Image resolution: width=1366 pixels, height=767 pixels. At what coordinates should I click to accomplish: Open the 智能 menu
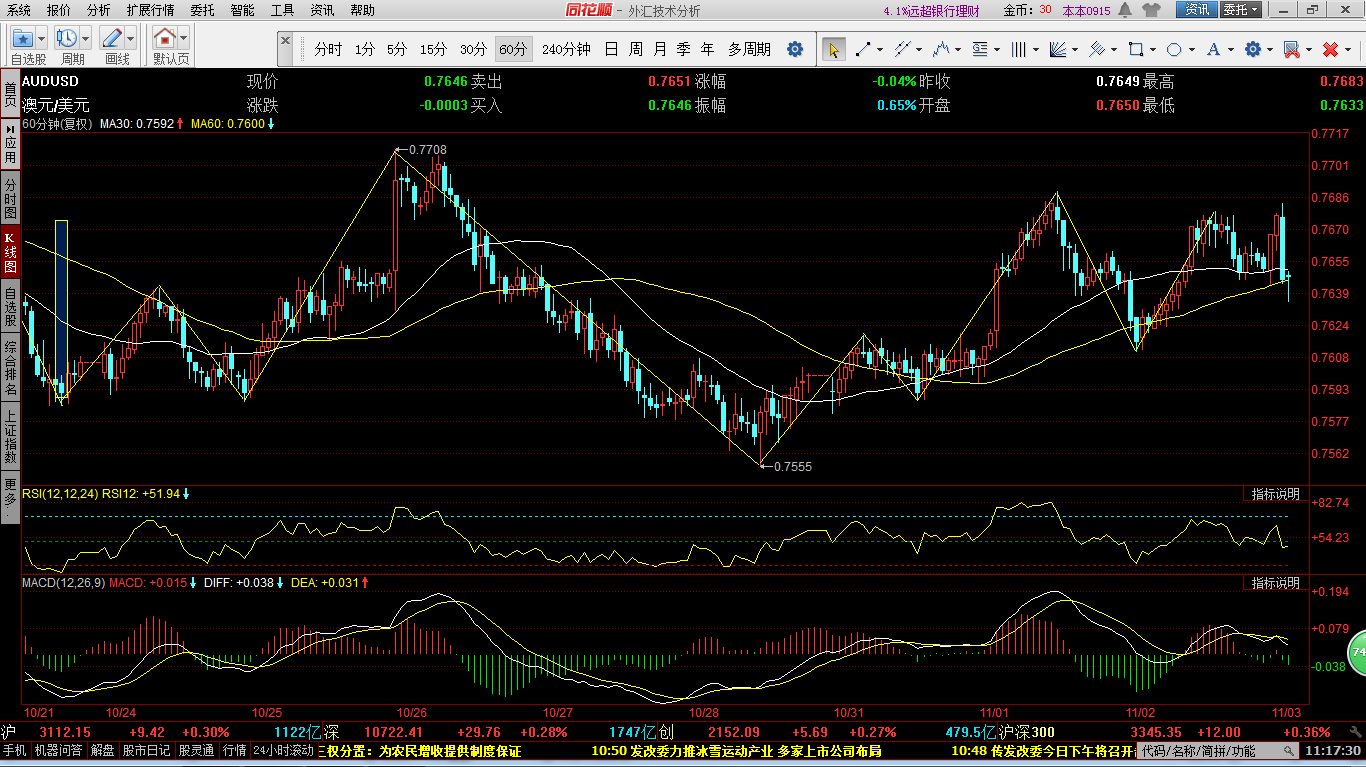coord(242,10)
